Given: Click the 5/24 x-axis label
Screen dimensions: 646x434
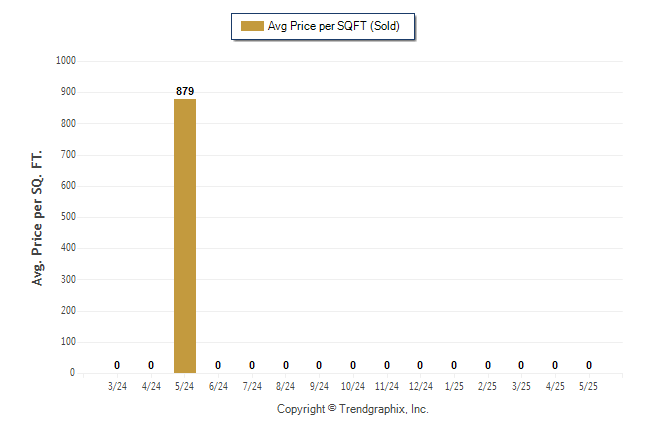Looking at the screenshot, I should point(185,386).
